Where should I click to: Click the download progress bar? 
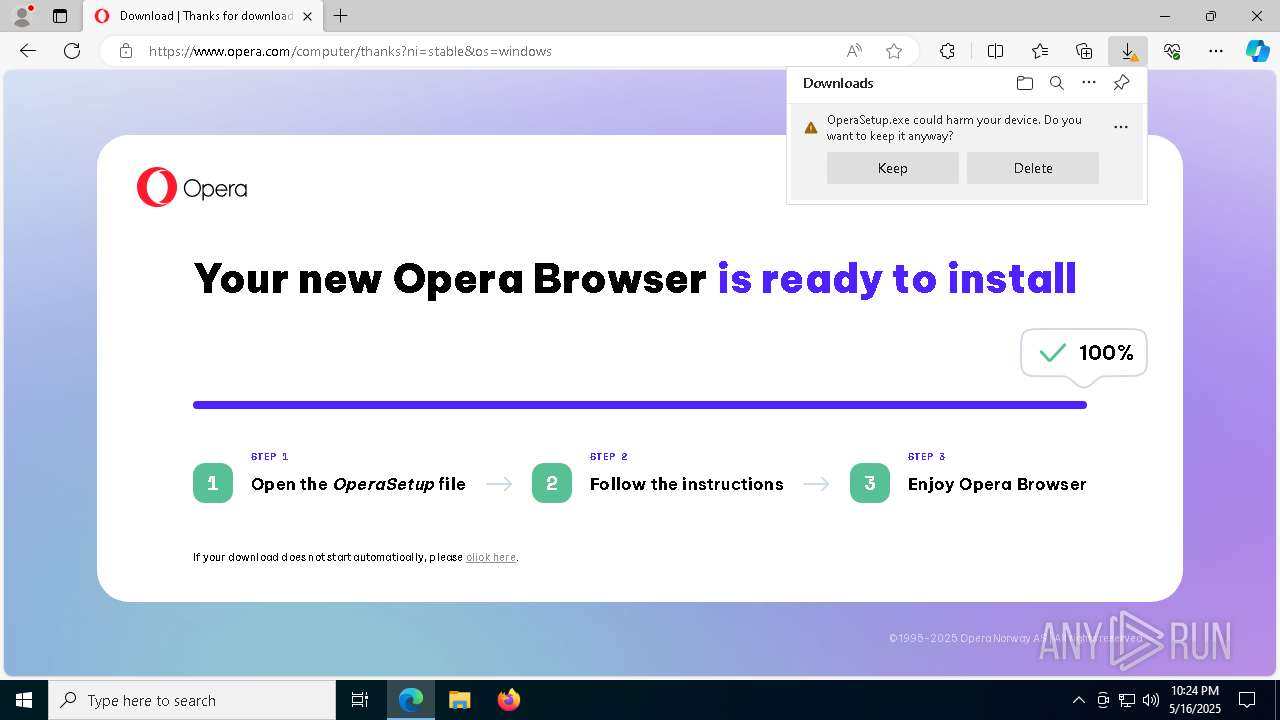pos(640,405)
